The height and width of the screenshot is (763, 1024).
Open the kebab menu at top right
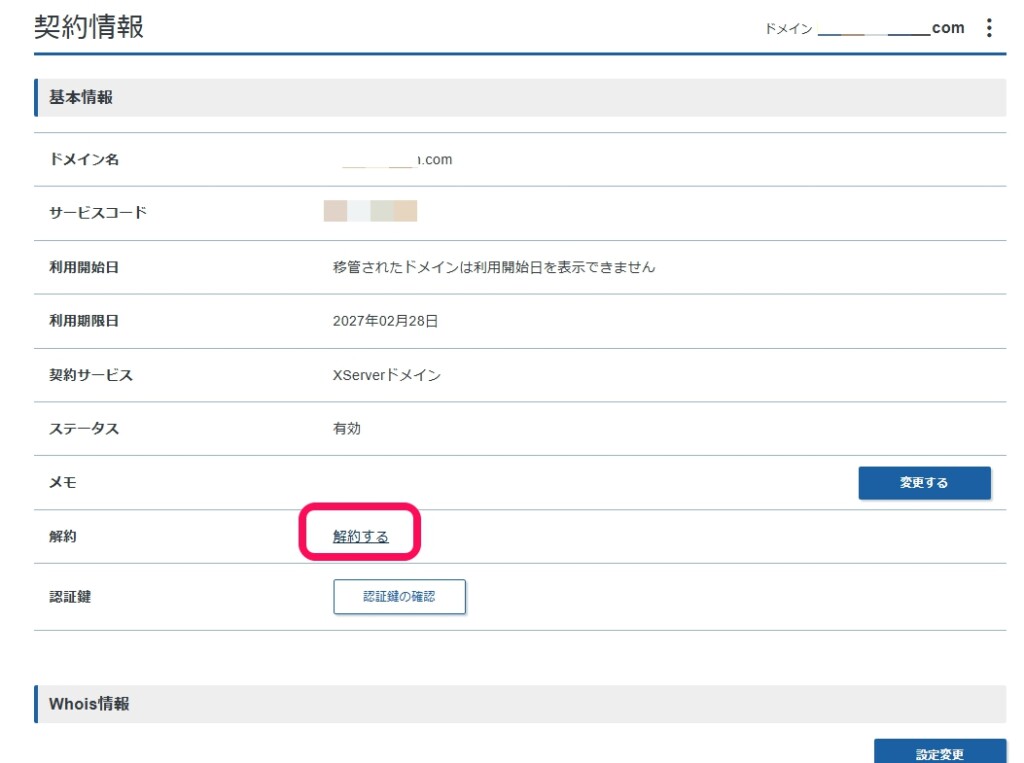click(989, 28)
